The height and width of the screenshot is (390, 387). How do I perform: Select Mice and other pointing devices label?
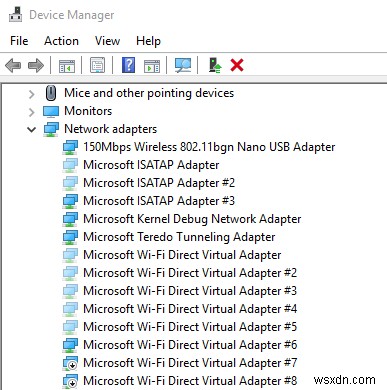[149, 93]
